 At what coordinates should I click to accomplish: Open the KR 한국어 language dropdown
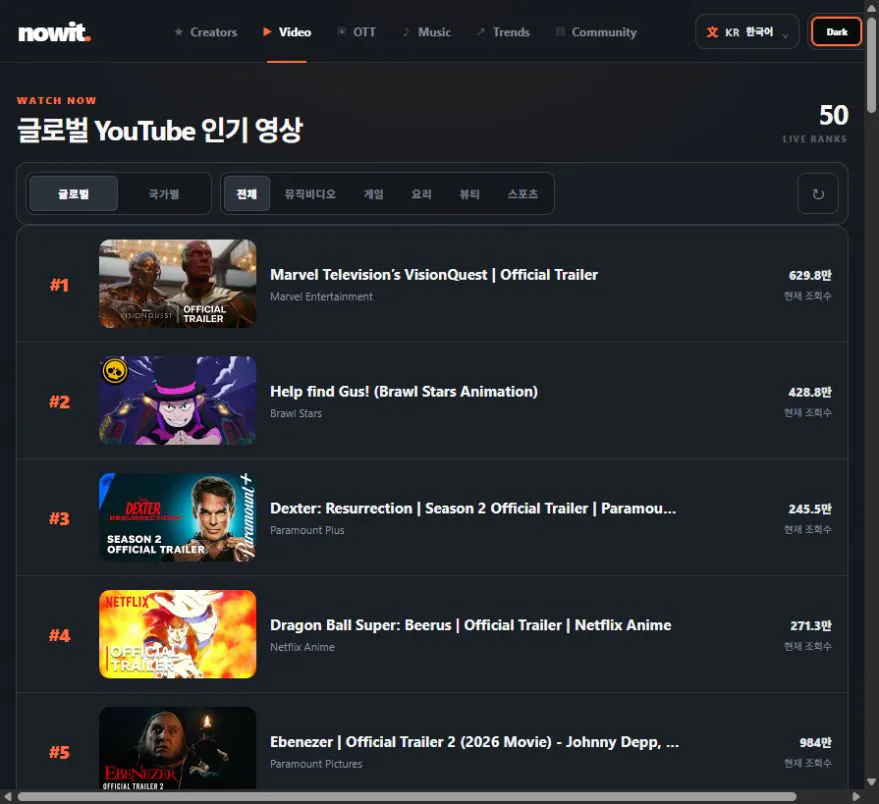[747, 32]
